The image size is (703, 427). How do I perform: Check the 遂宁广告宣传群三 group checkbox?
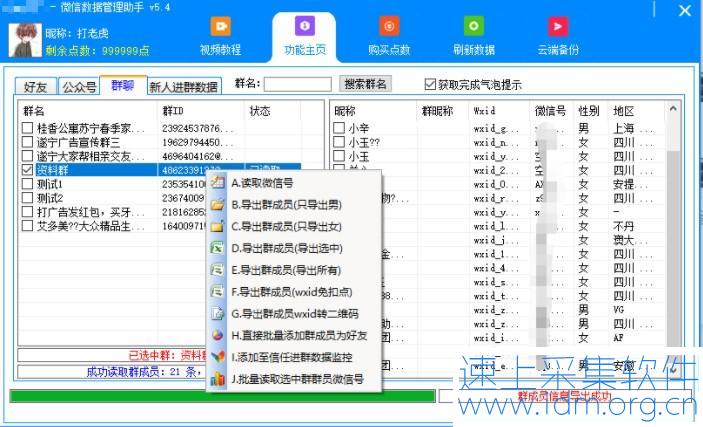[27, 142]
